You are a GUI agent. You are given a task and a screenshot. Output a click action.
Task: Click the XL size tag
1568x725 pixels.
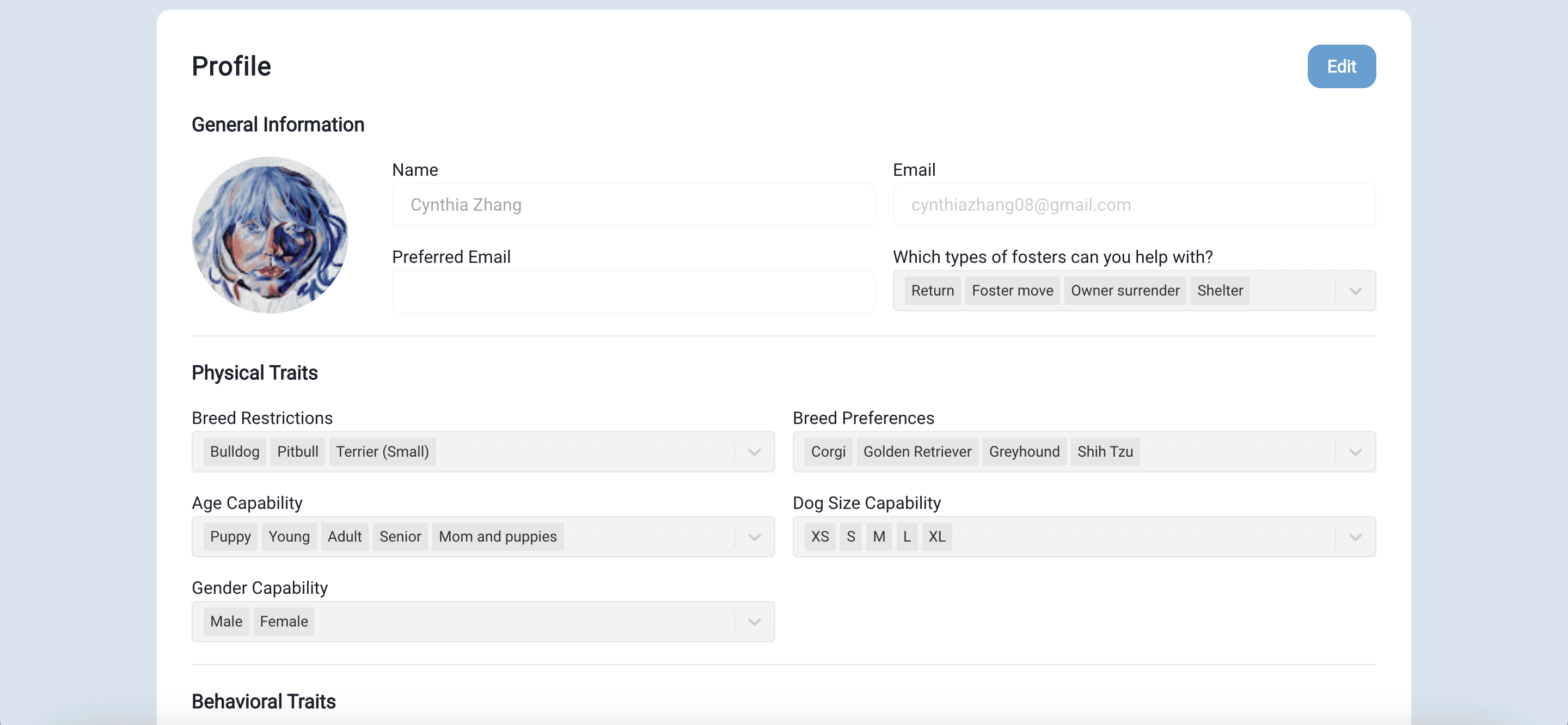click(936, 536)
